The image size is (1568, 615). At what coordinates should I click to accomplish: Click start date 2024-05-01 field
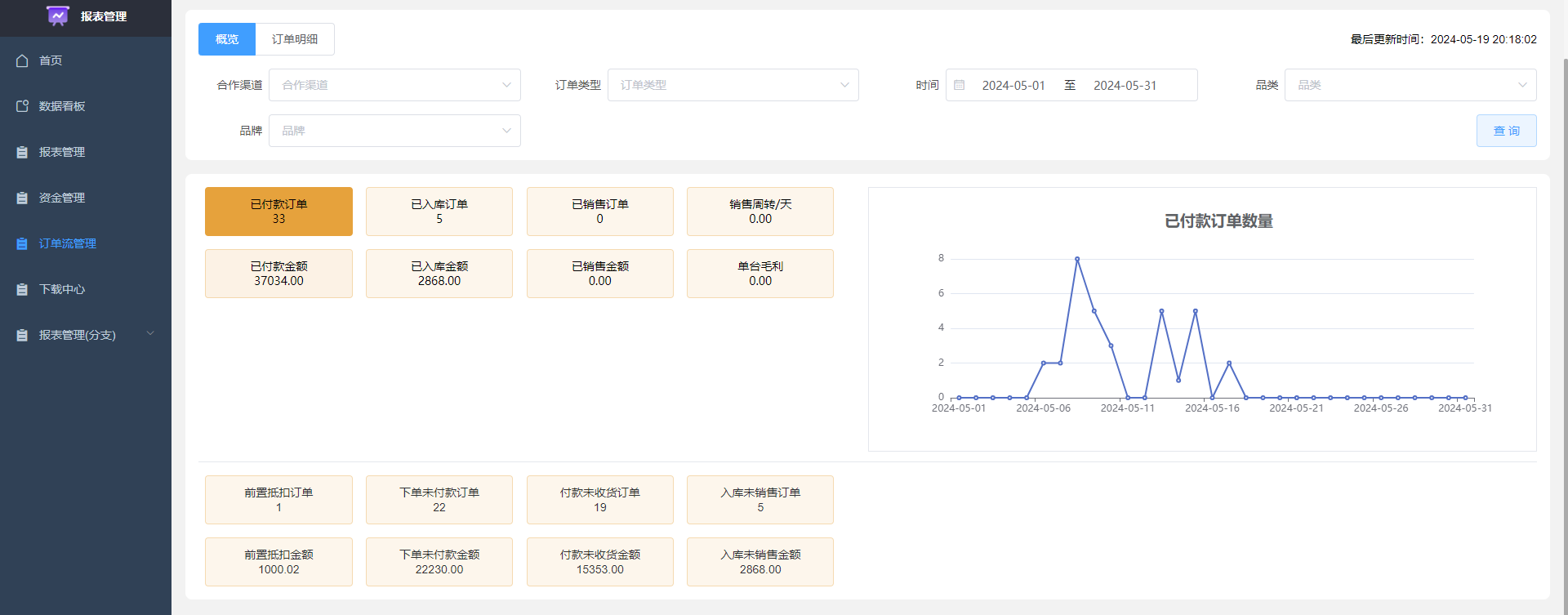click(1013, 86)
